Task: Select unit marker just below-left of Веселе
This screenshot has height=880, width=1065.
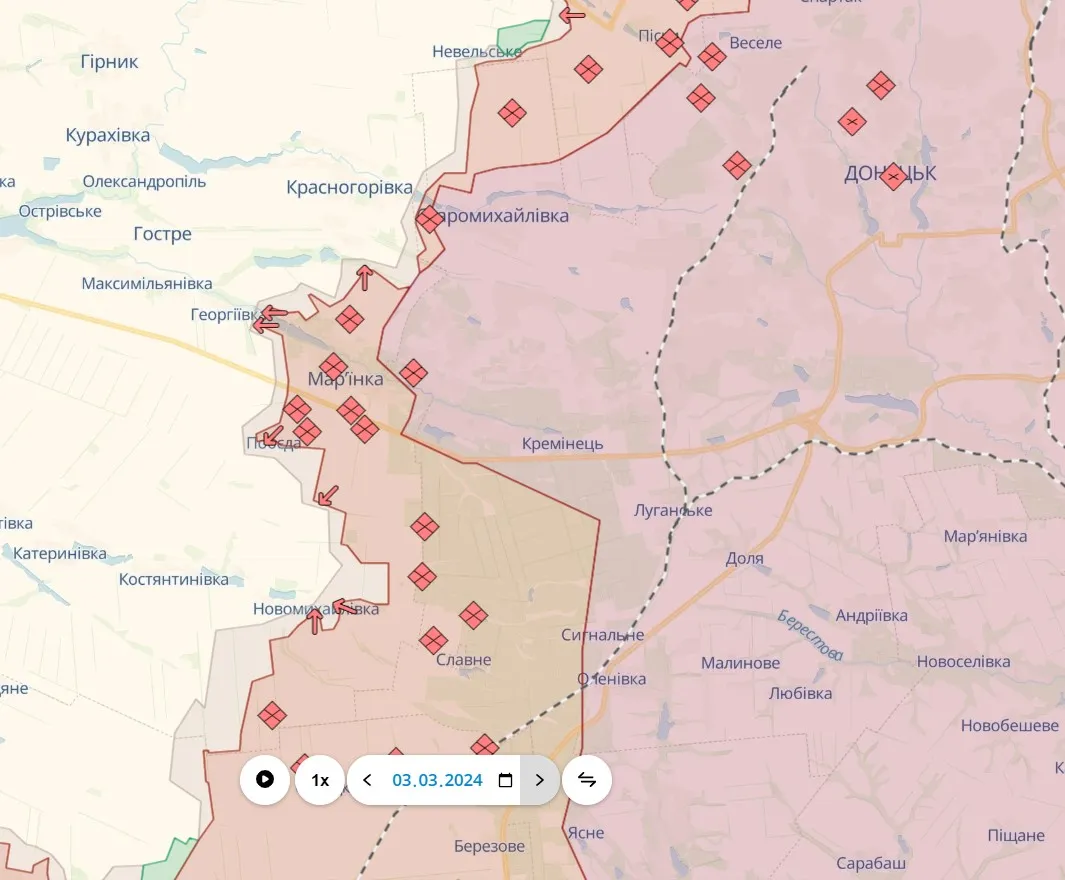Action: pyautogui.click(x=712, y=56)
